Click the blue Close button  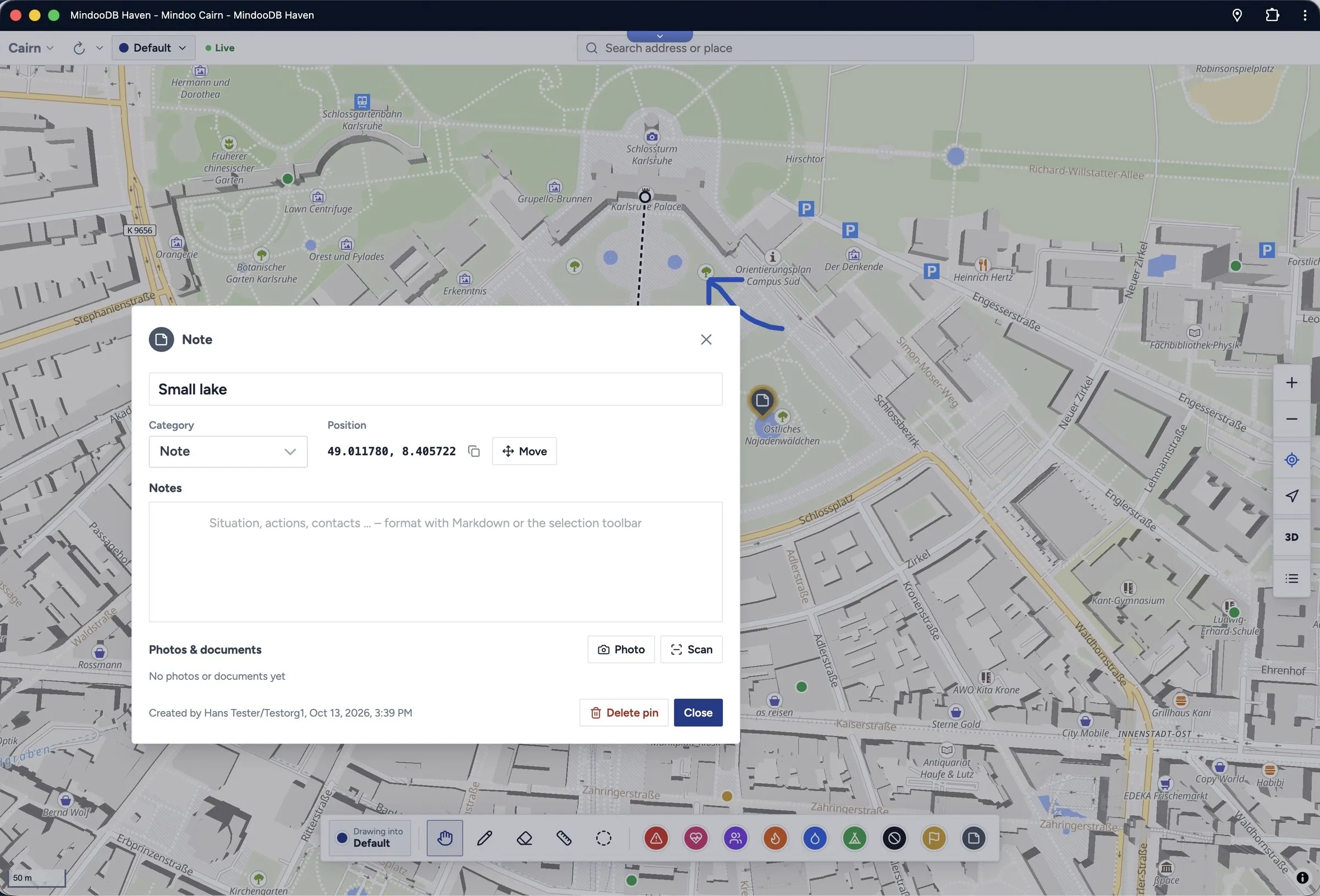[698, 713]
